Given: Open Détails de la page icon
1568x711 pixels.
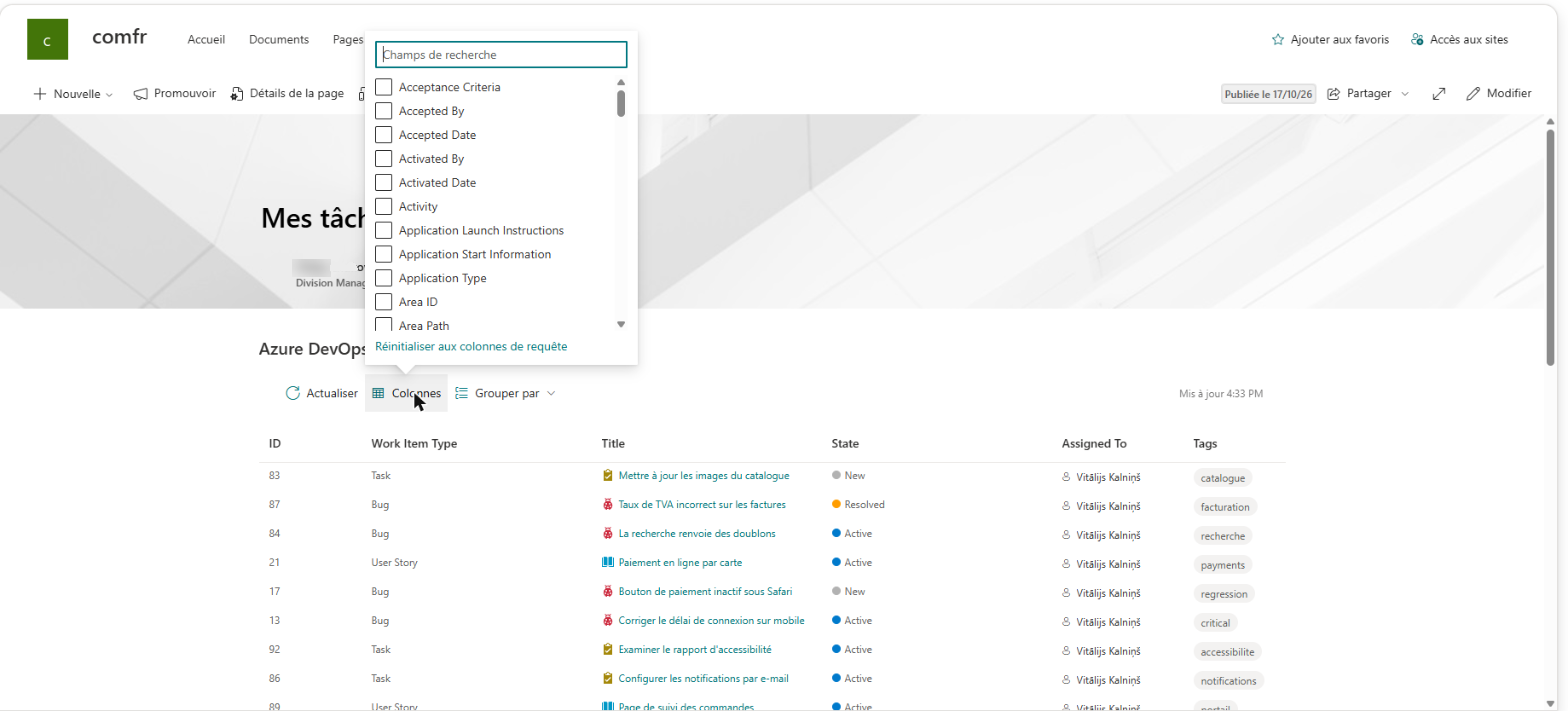Looking at the screenshot, I should (237, 94).
